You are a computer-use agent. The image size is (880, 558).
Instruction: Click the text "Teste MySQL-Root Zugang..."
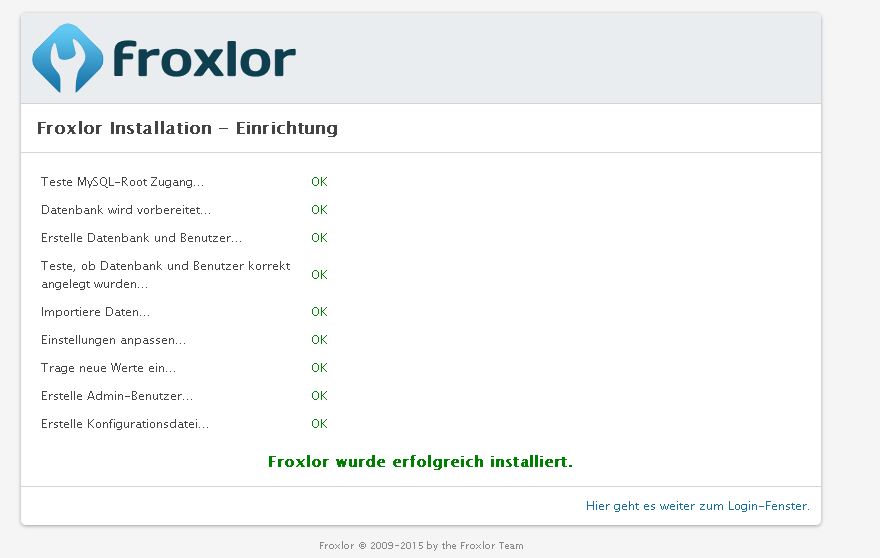(x=122, y=182)
